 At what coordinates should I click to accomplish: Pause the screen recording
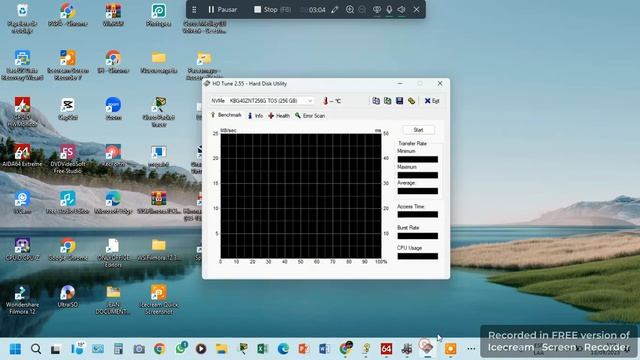[x=222, y=9]
